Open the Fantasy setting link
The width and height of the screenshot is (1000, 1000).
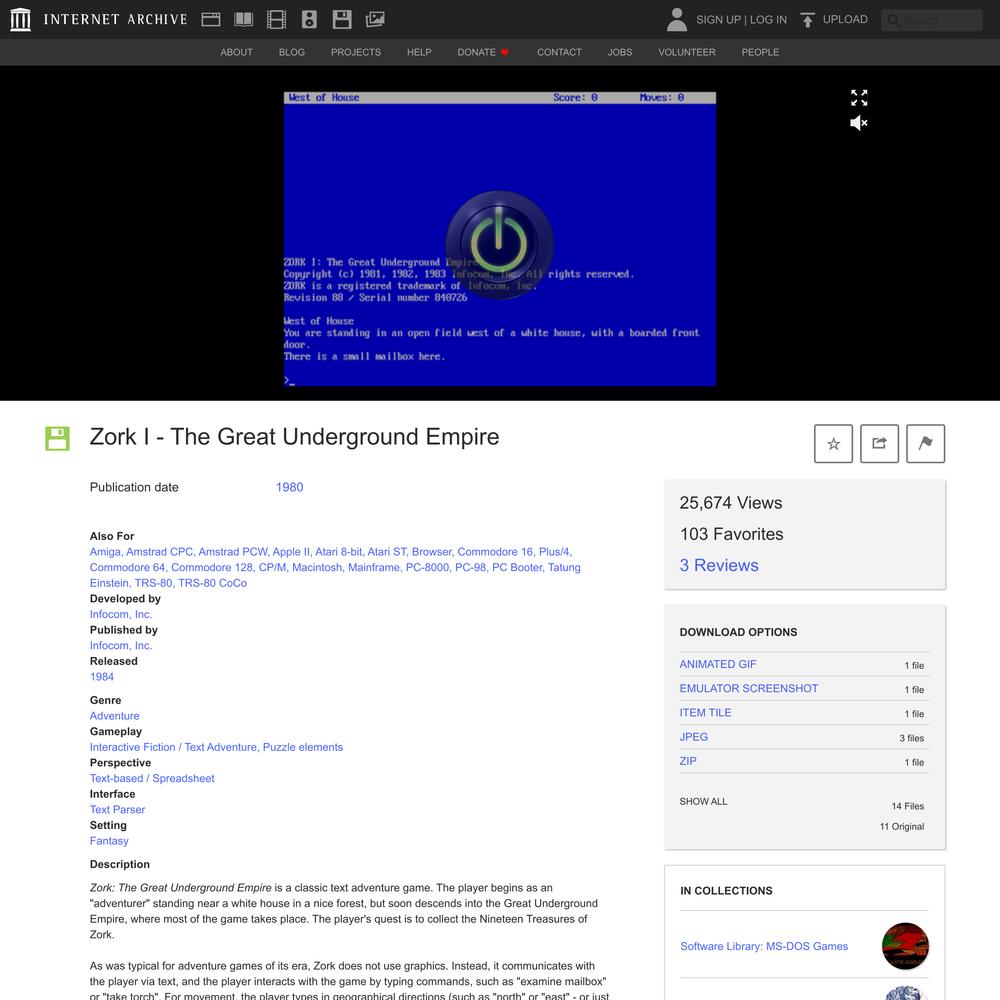109,841
